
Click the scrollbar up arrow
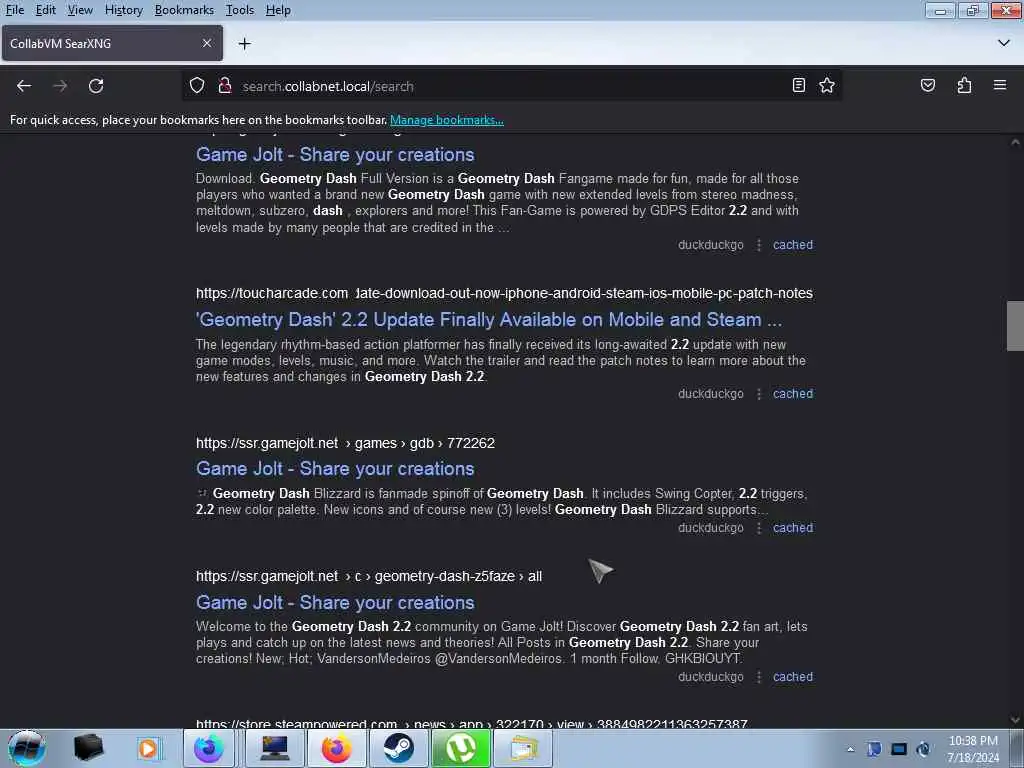point(1015,142)
